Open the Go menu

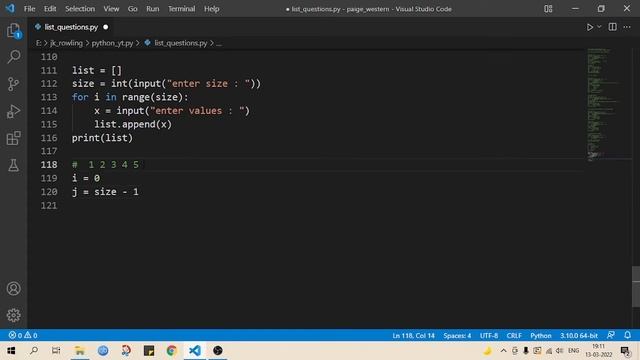pyautogui.click(x=132, y=9)
